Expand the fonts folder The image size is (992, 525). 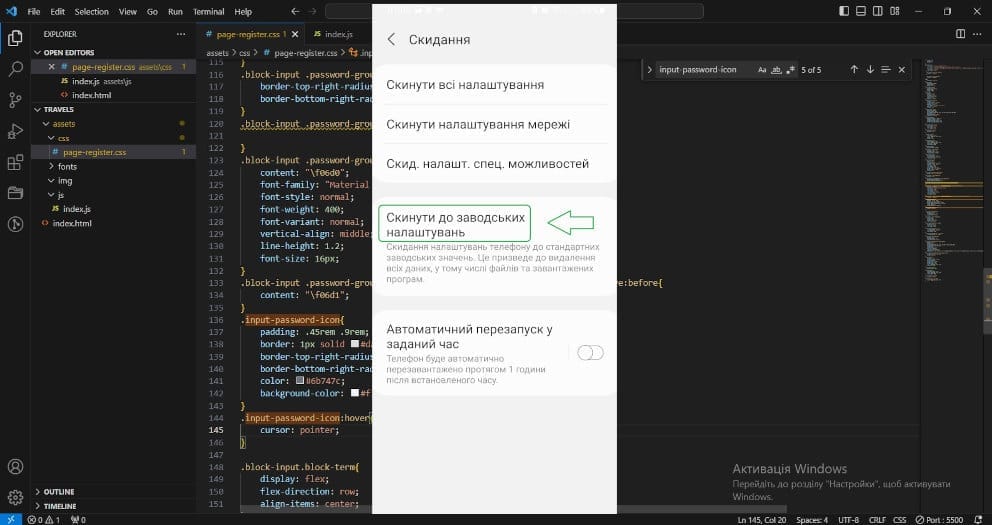tap(67, 166)
